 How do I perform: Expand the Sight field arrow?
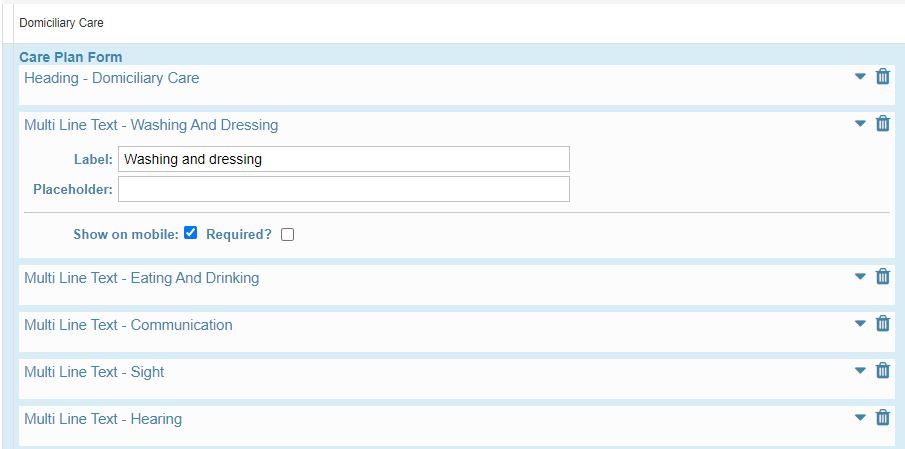[x=860, y=370]
